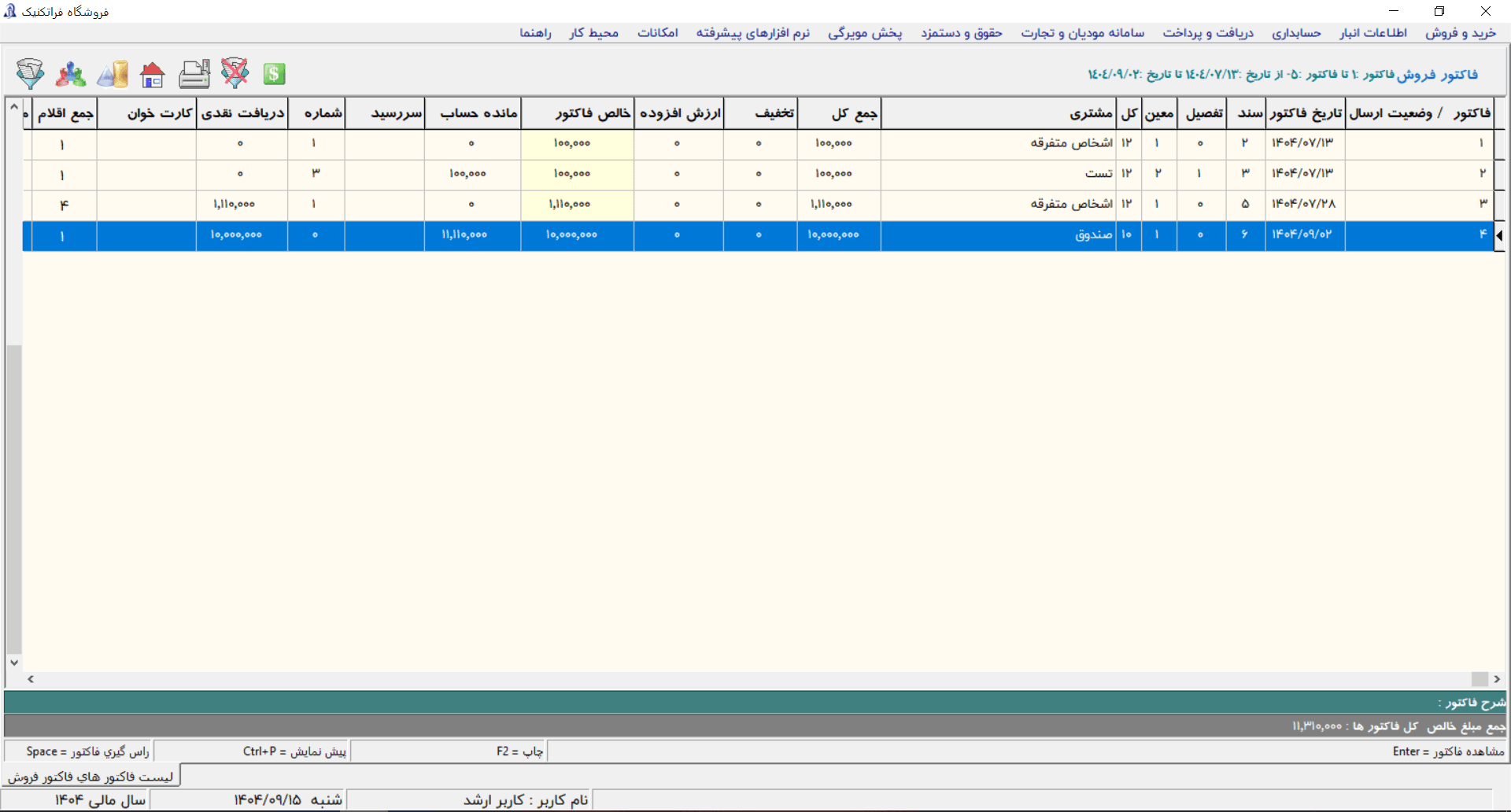Click the cone and cylinder shapes icon
Image resolution: width=1511 pixels, height=812 pixels.
tap(113, 74)
